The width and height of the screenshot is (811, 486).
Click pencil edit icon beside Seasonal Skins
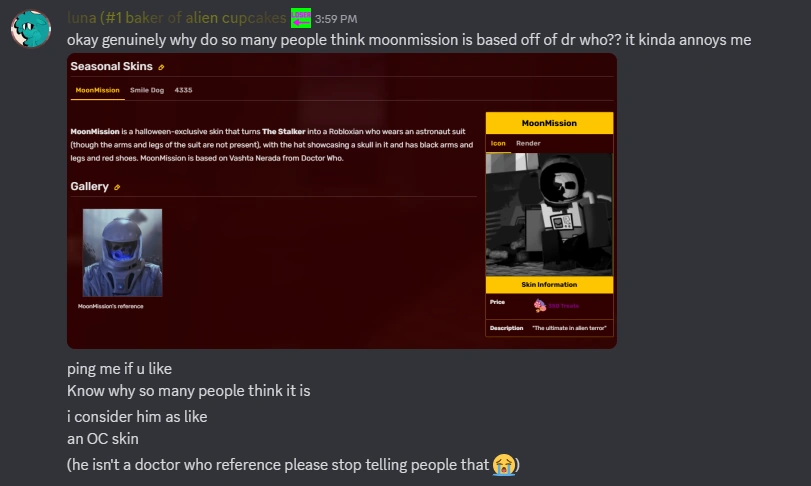161,67
